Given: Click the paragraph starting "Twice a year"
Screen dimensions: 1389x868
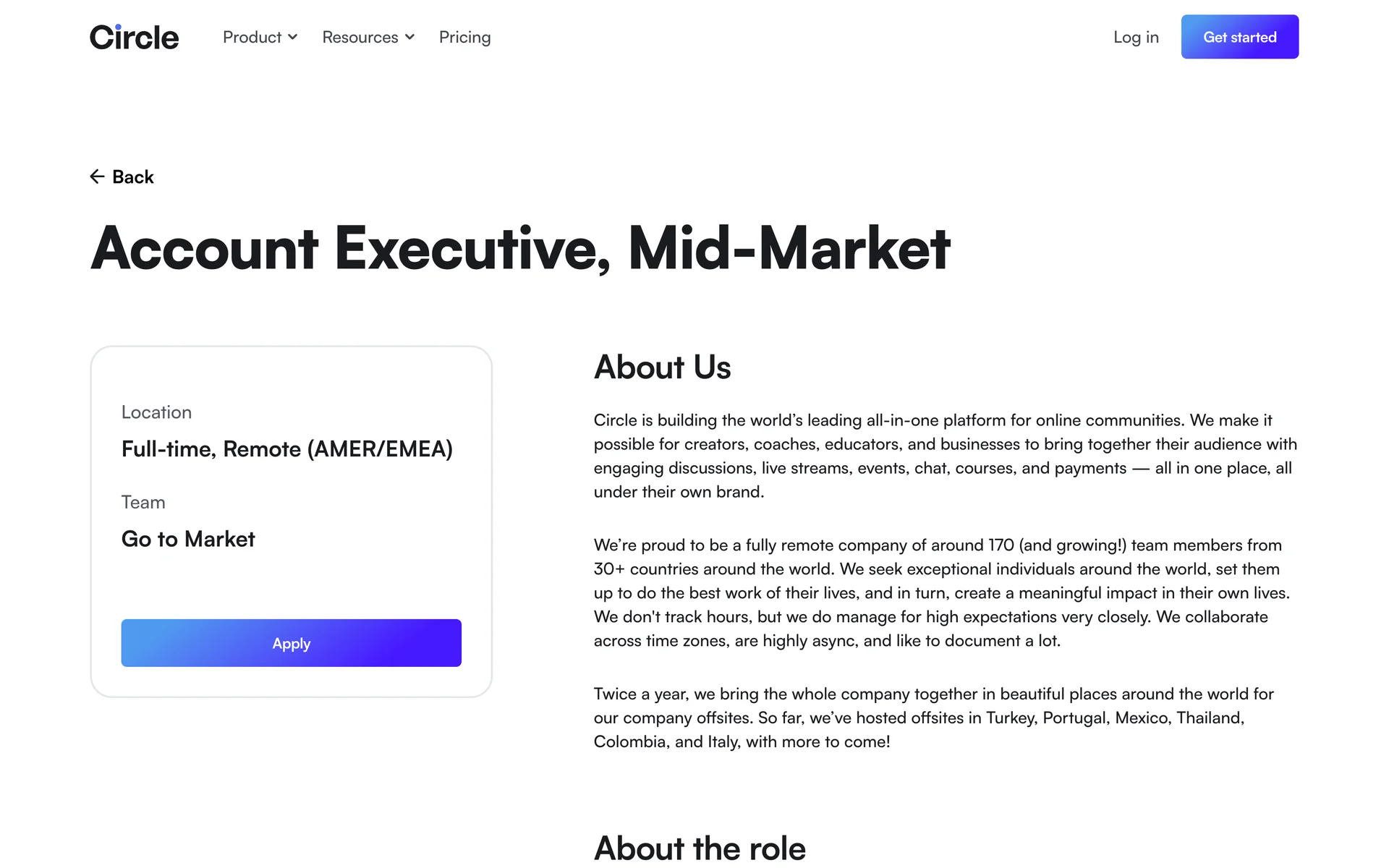Looking at the screenshot, I should pos(933,718).
